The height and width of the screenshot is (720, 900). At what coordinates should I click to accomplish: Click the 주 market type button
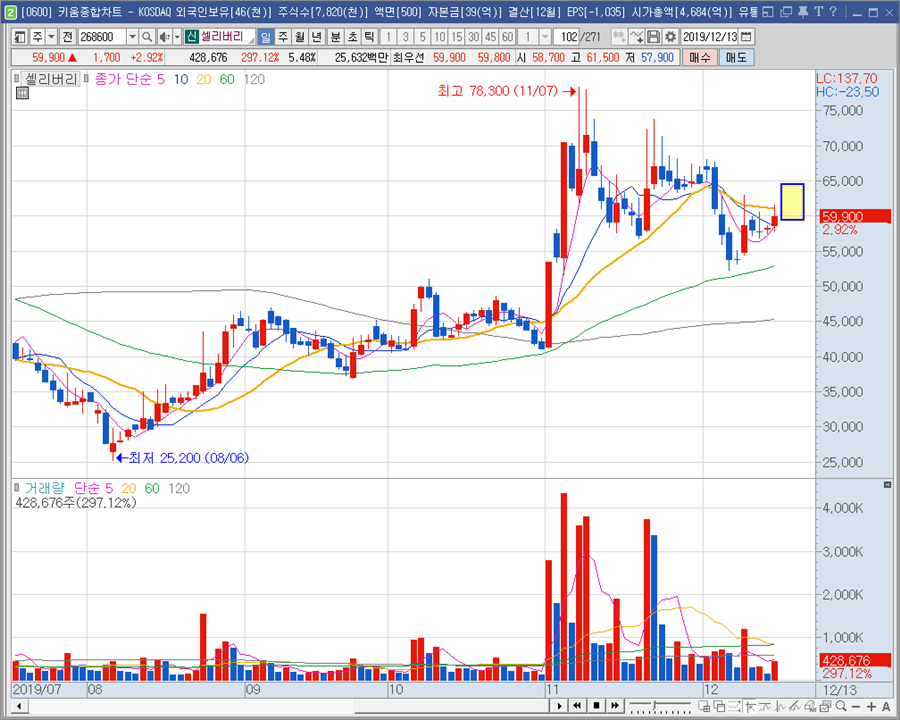[37, 37]
